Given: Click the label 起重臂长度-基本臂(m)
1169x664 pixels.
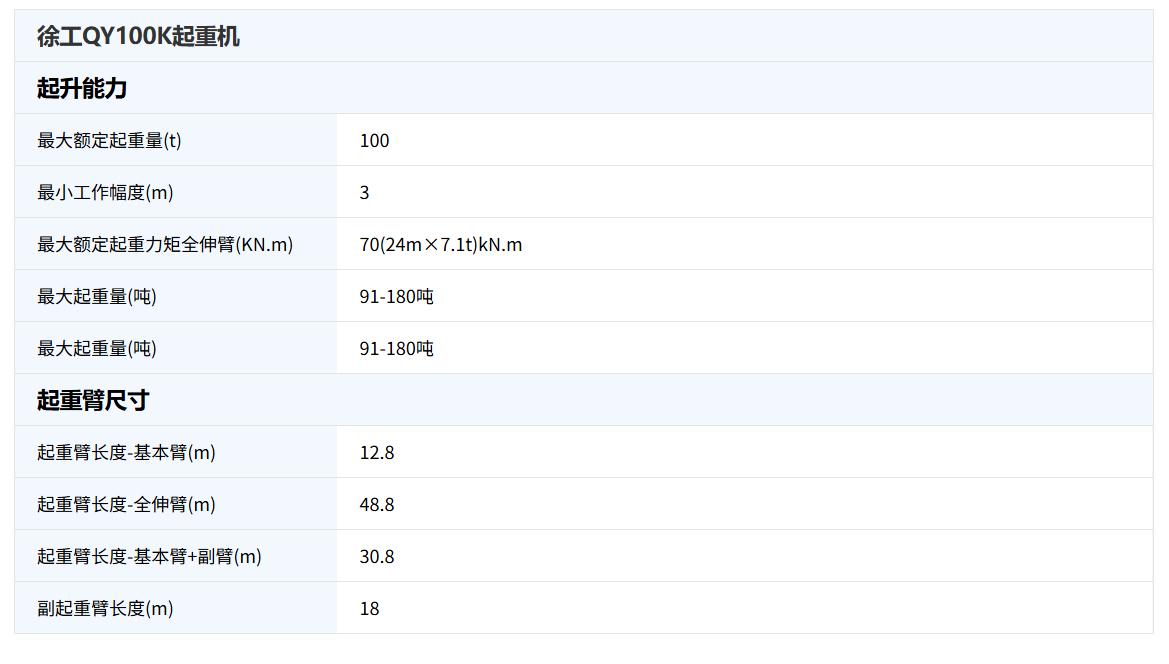Looking at the screenshot, I should point(126,453).
